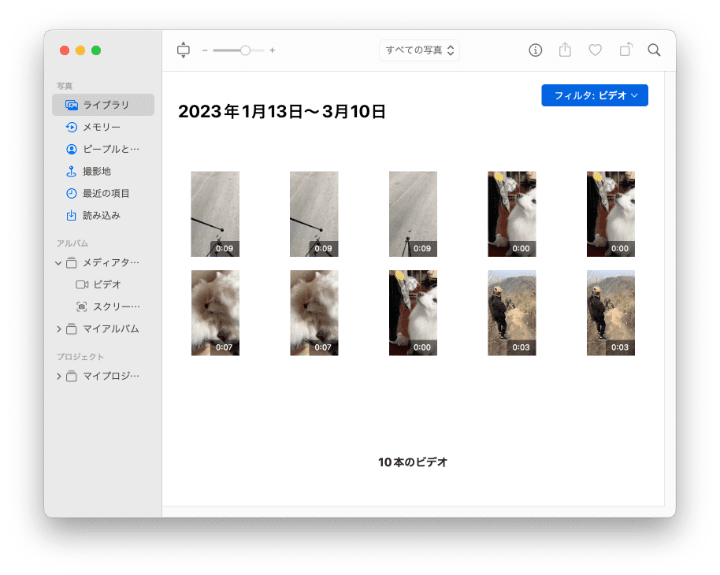Select second 0:07 fluffy dog video

(314, 313)
